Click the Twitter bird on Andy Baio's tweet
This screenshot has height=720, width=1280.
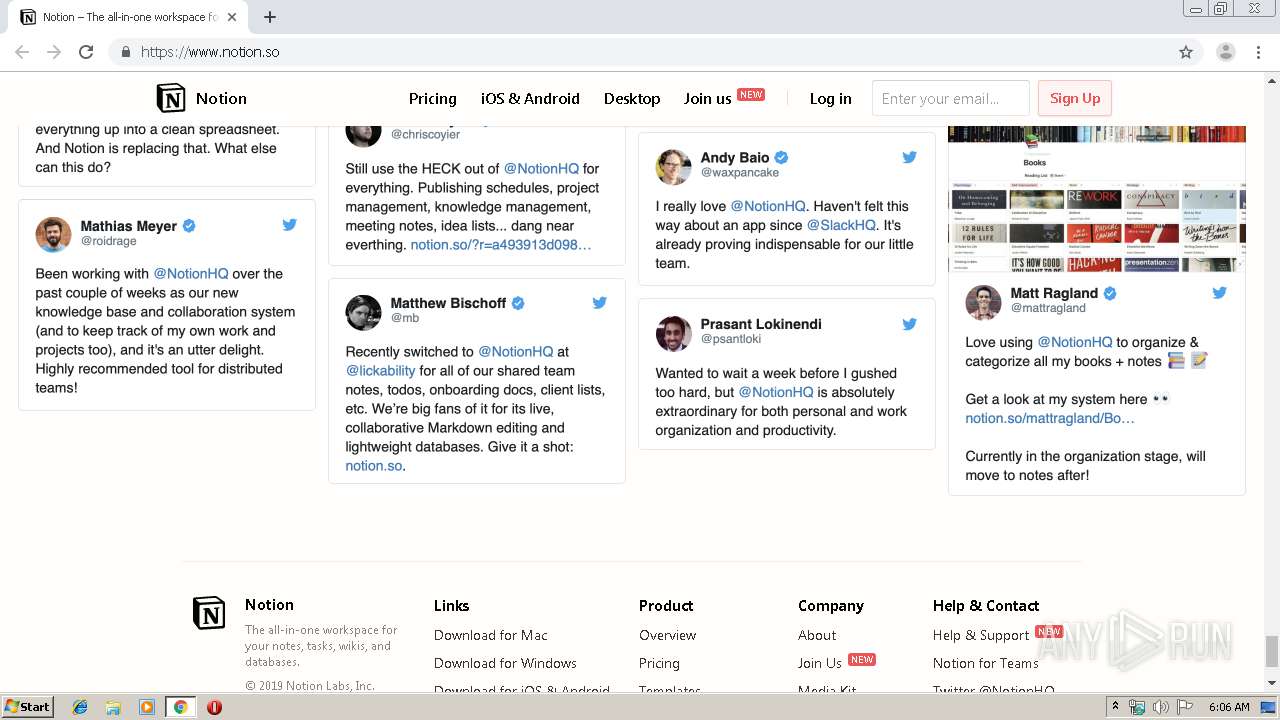point(909,157)
